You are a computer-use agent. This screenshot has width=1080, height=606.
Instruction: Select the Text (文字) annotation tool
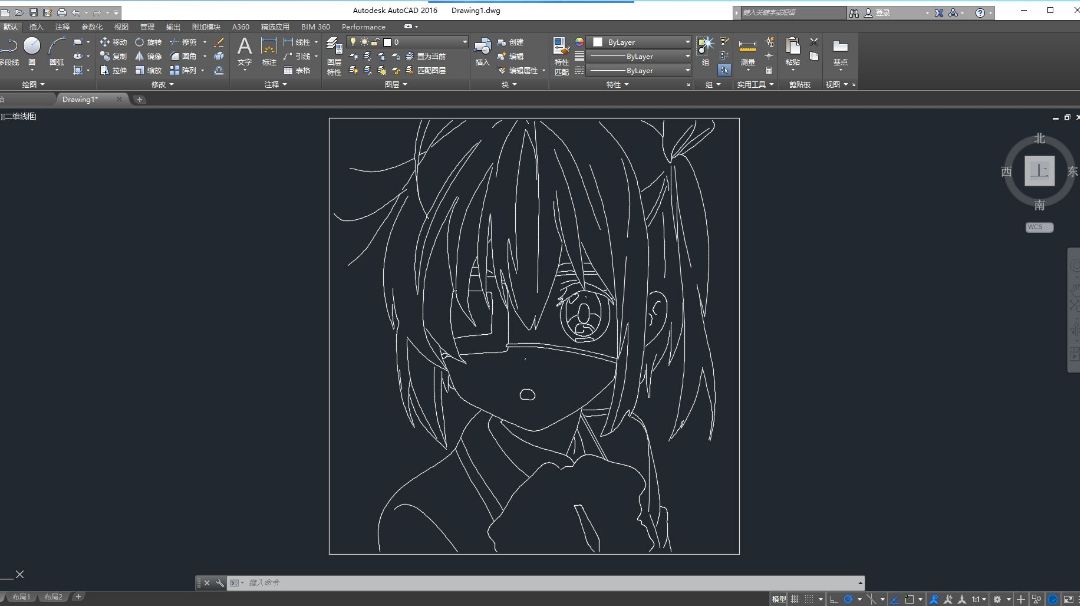tap(245, 52)
